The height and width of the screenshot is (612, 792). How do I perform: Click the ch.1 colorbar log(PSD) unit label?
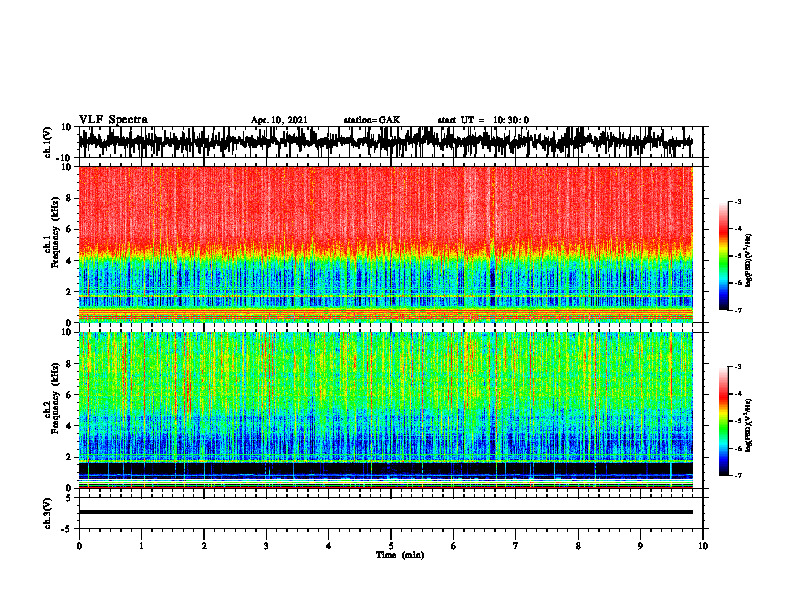(x=749, y=261)
